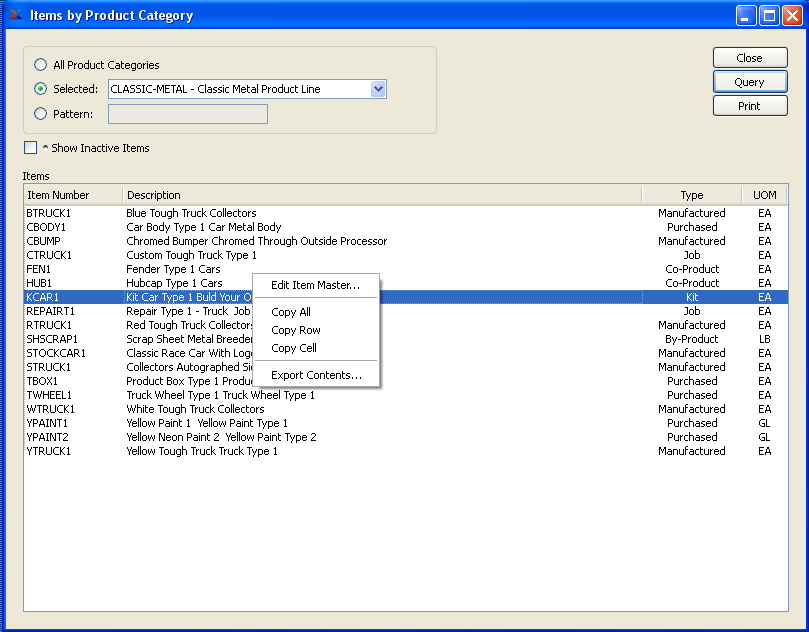809x632 pixels.
Task: Run the Query button
Action: (x=749, y=82)
